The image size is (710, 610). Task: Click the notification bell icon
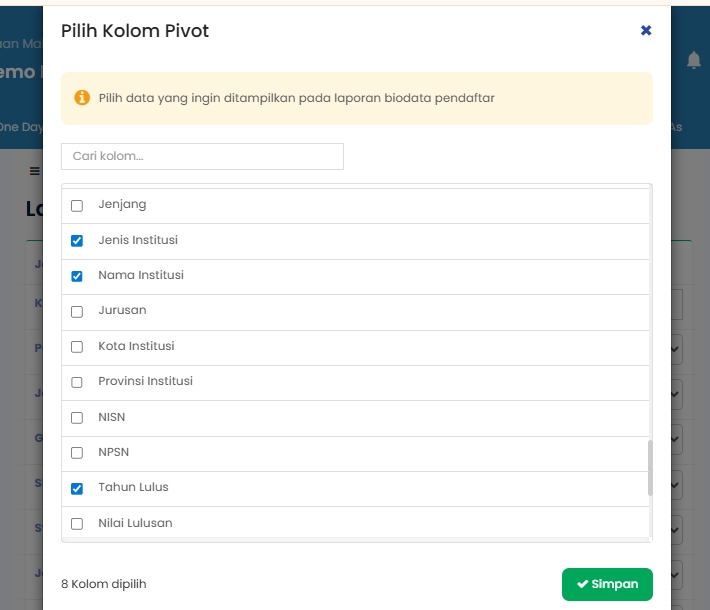coord(694,61)
